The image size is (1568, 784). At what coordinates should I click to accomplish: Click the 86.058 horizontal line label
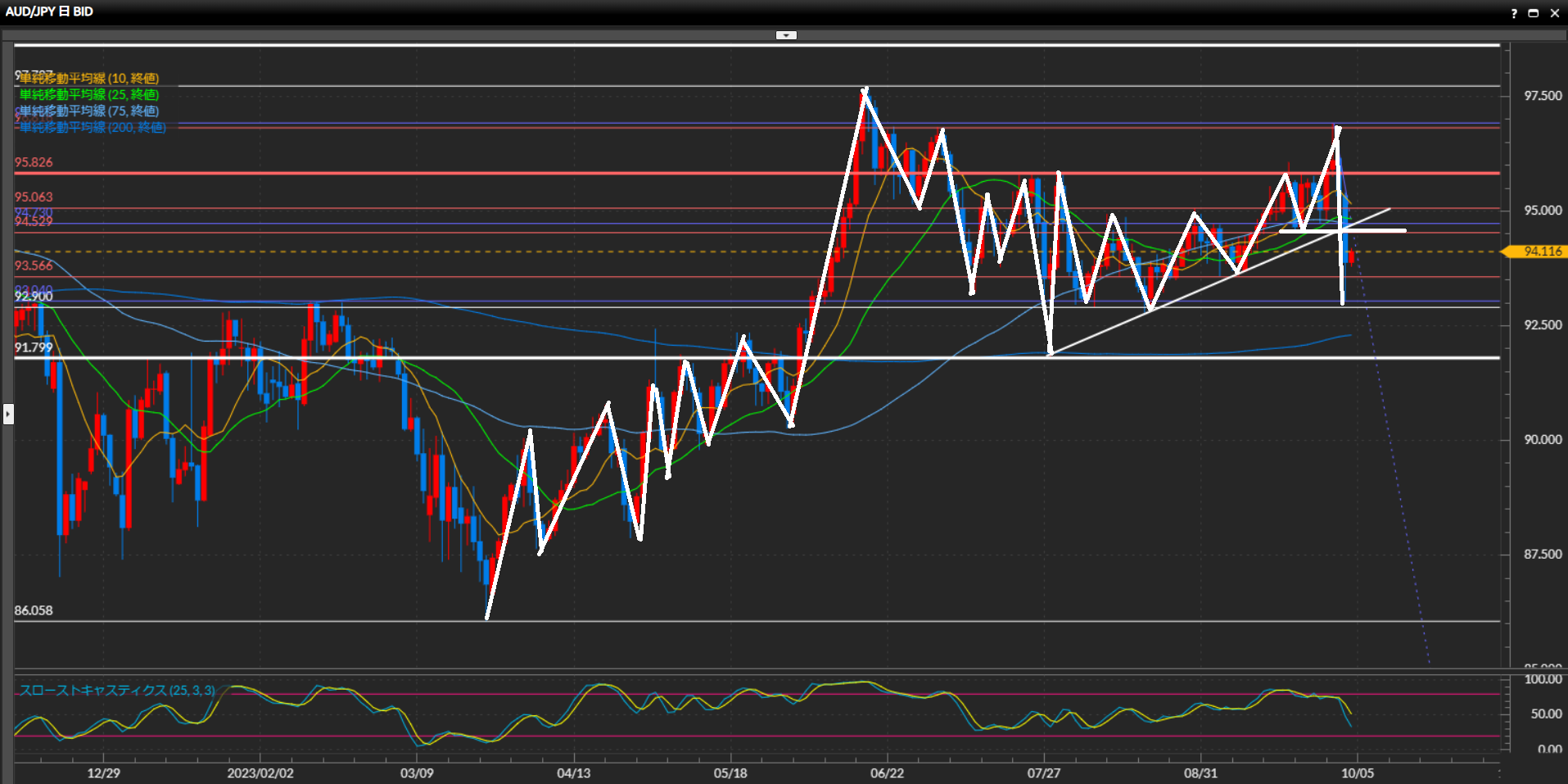pos(34,610)
